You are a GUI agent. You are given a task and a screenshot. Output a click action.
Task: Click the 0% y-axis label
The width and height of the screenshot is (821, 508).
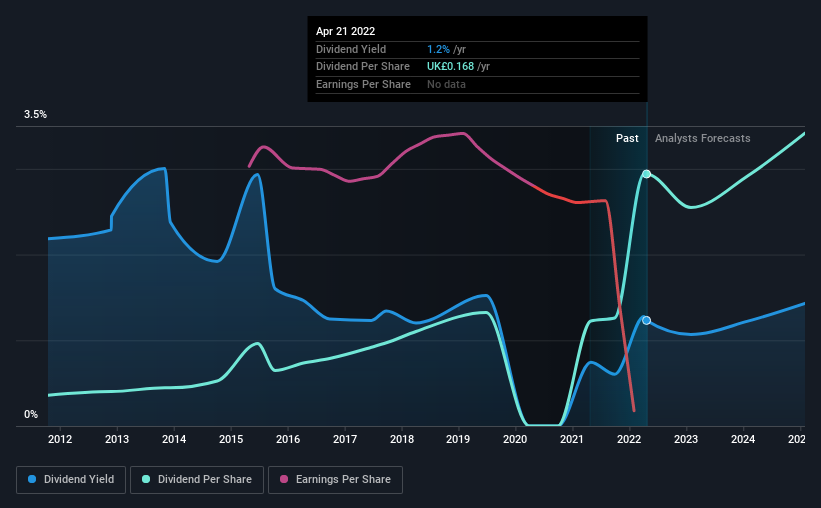pos(31,414)
